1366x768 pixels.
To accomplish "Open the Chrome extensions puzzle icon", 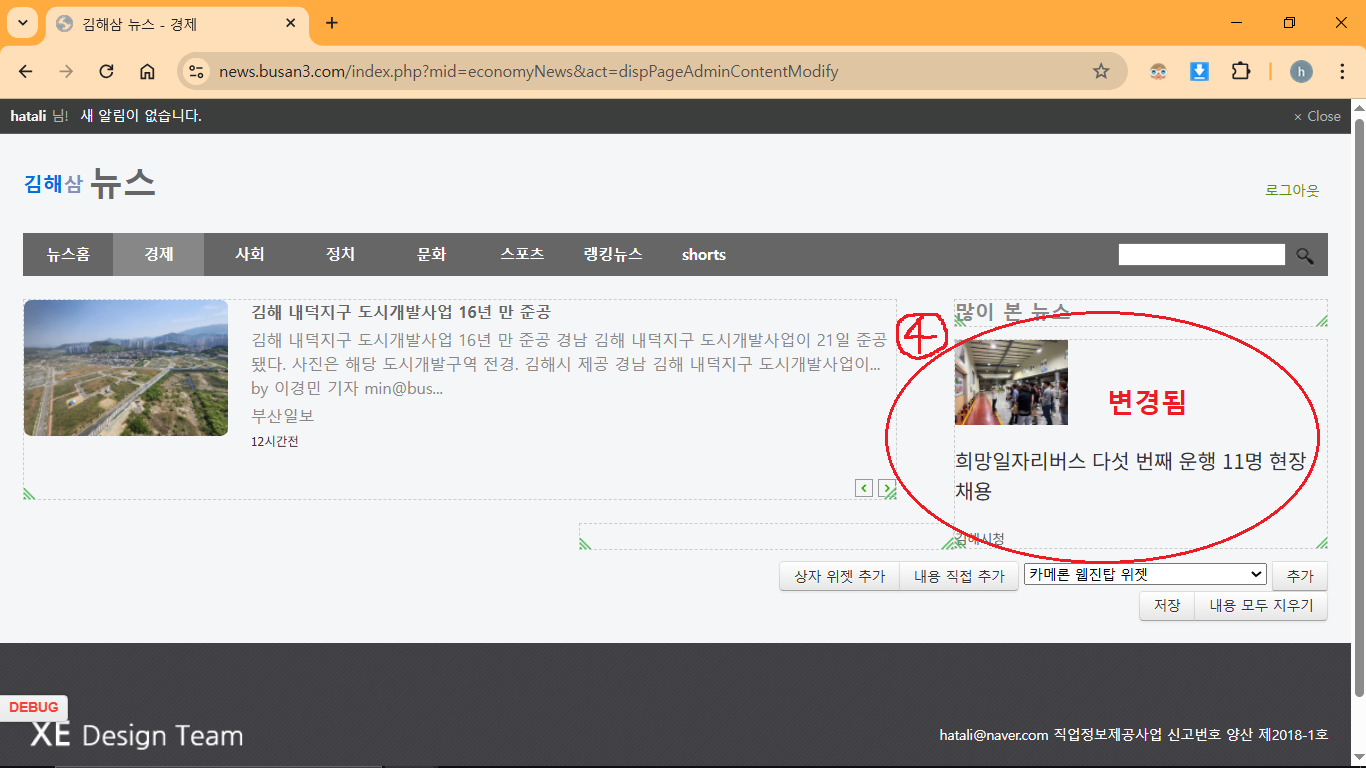I will tap(1240, 71).
